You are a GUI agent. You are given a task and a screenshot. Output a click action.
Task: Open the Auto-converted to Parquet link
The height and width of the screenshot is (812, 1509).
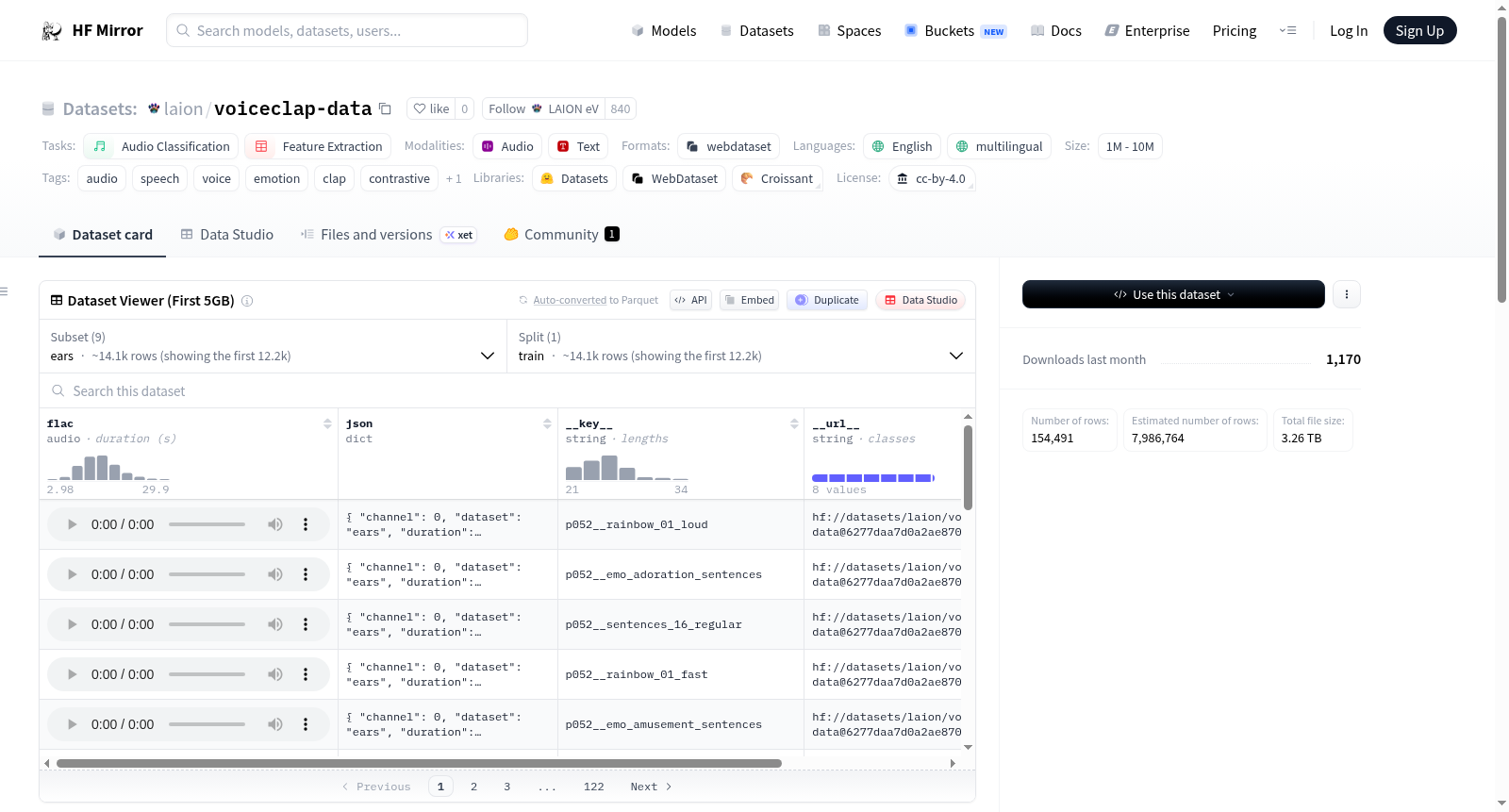click(x=570, y=300)
